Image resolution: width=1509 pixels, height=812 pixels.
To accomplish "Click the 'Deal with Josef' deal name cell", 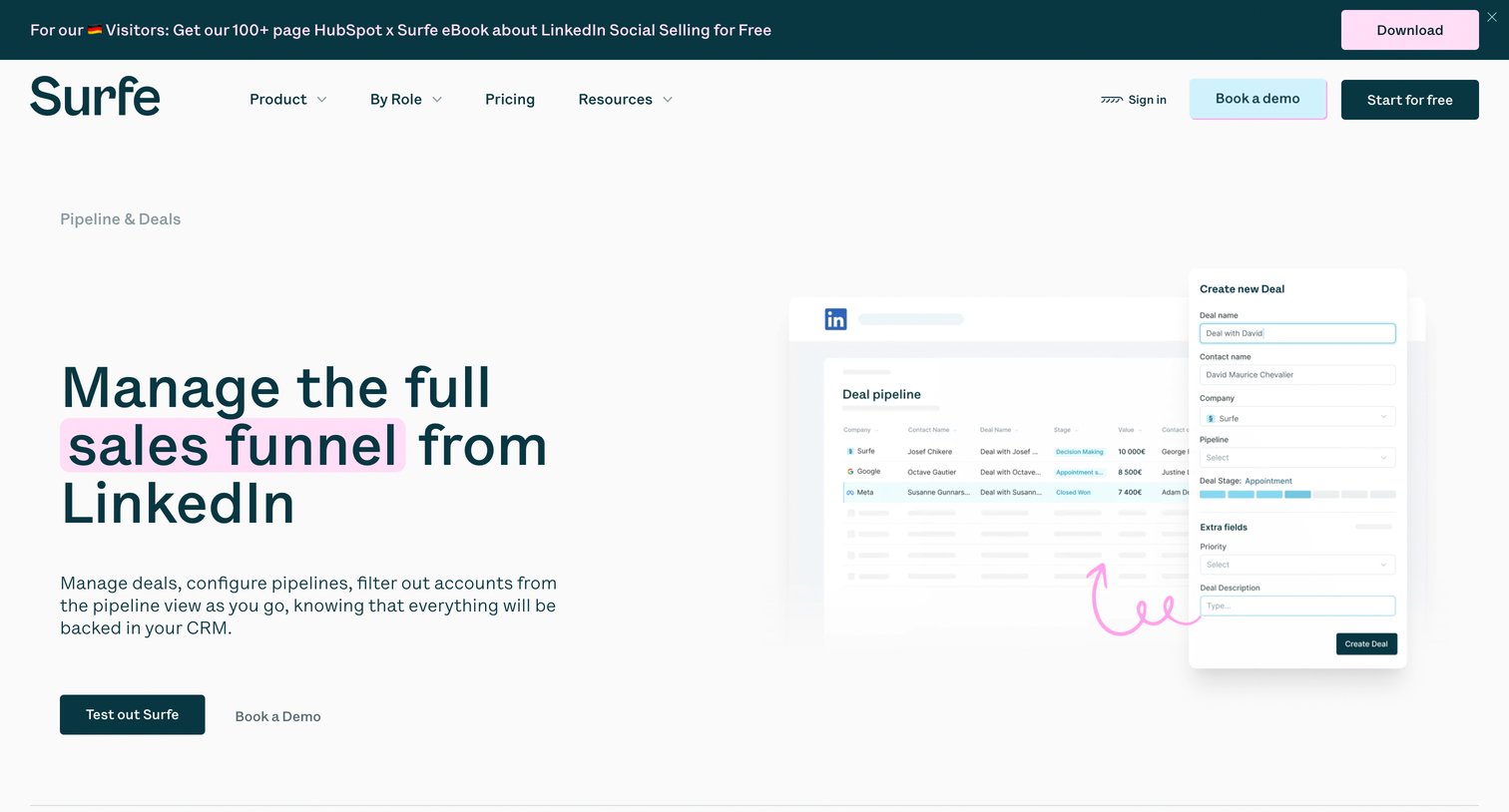I will point(1009,452).
